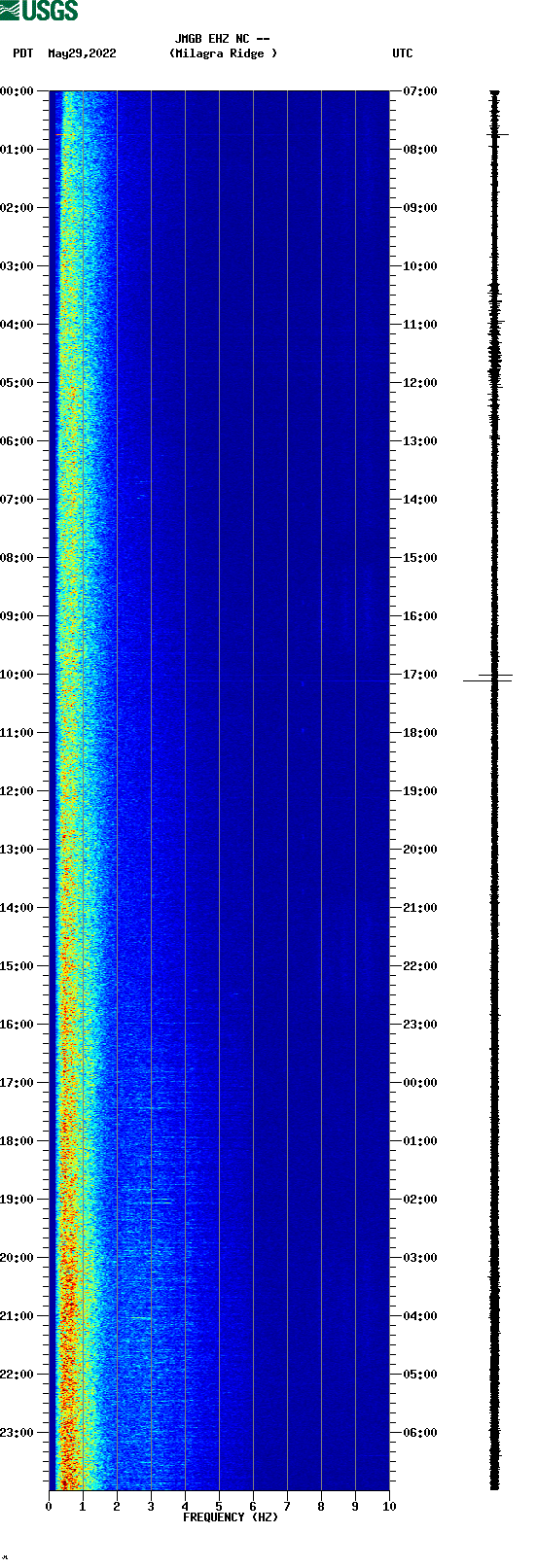This screenshot has width=537, height=1568.
Task: Click the PDT timezone label
Action: point(22,53)
